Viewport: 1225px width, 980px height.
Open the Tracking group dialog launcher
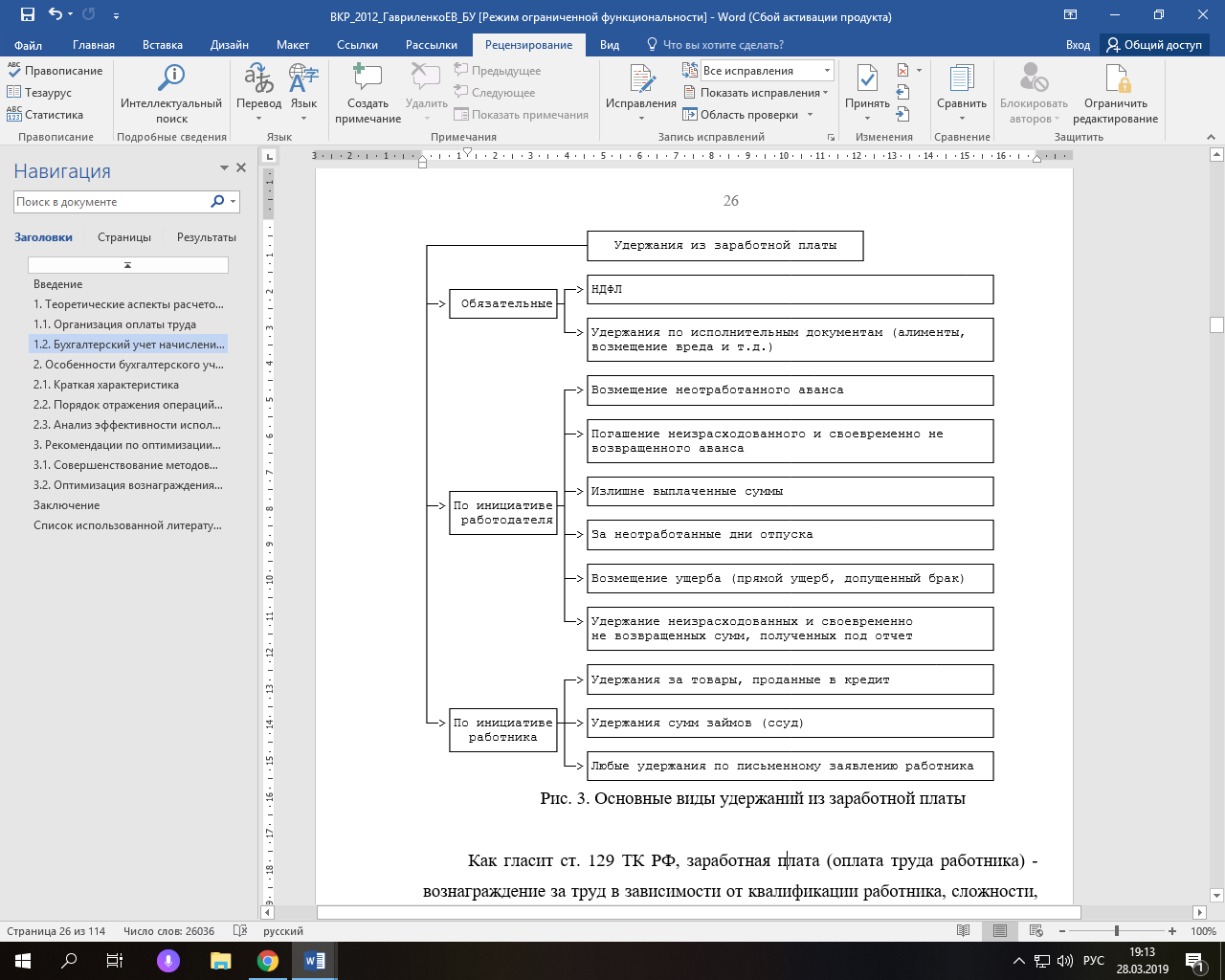pos(831,138)
